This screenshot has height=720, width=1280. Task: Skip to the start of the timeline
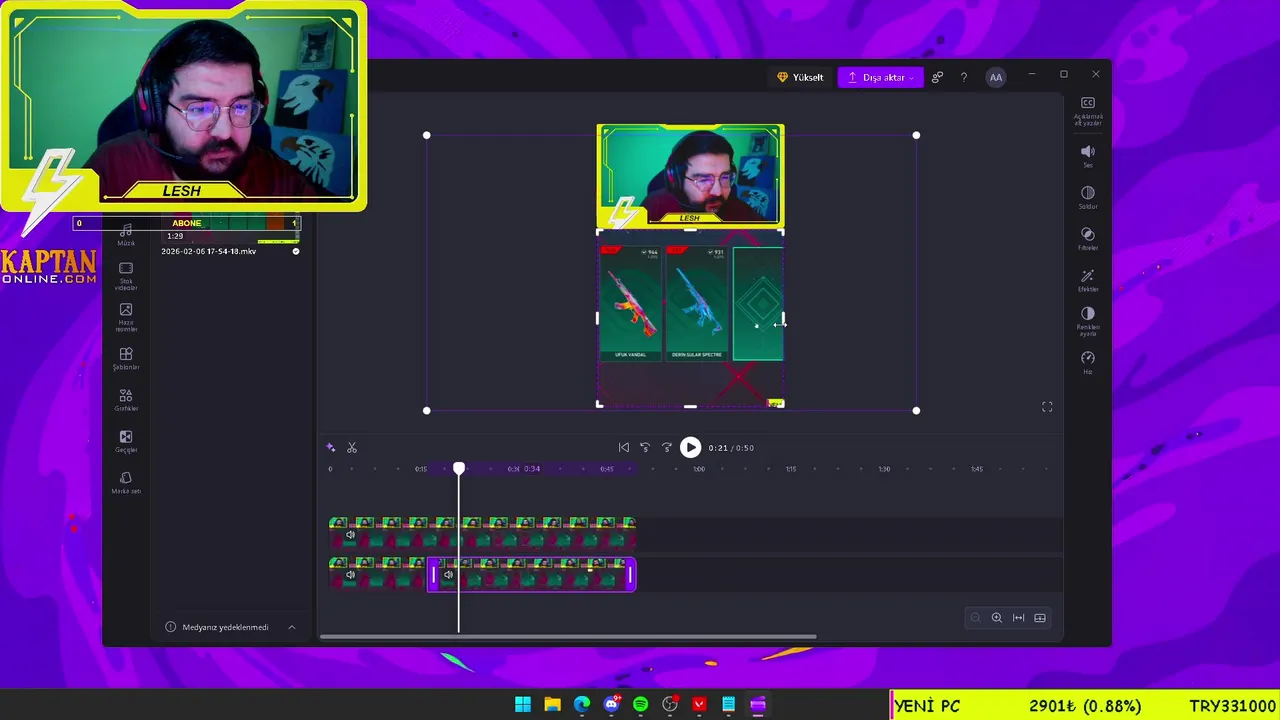coord(623,447)
